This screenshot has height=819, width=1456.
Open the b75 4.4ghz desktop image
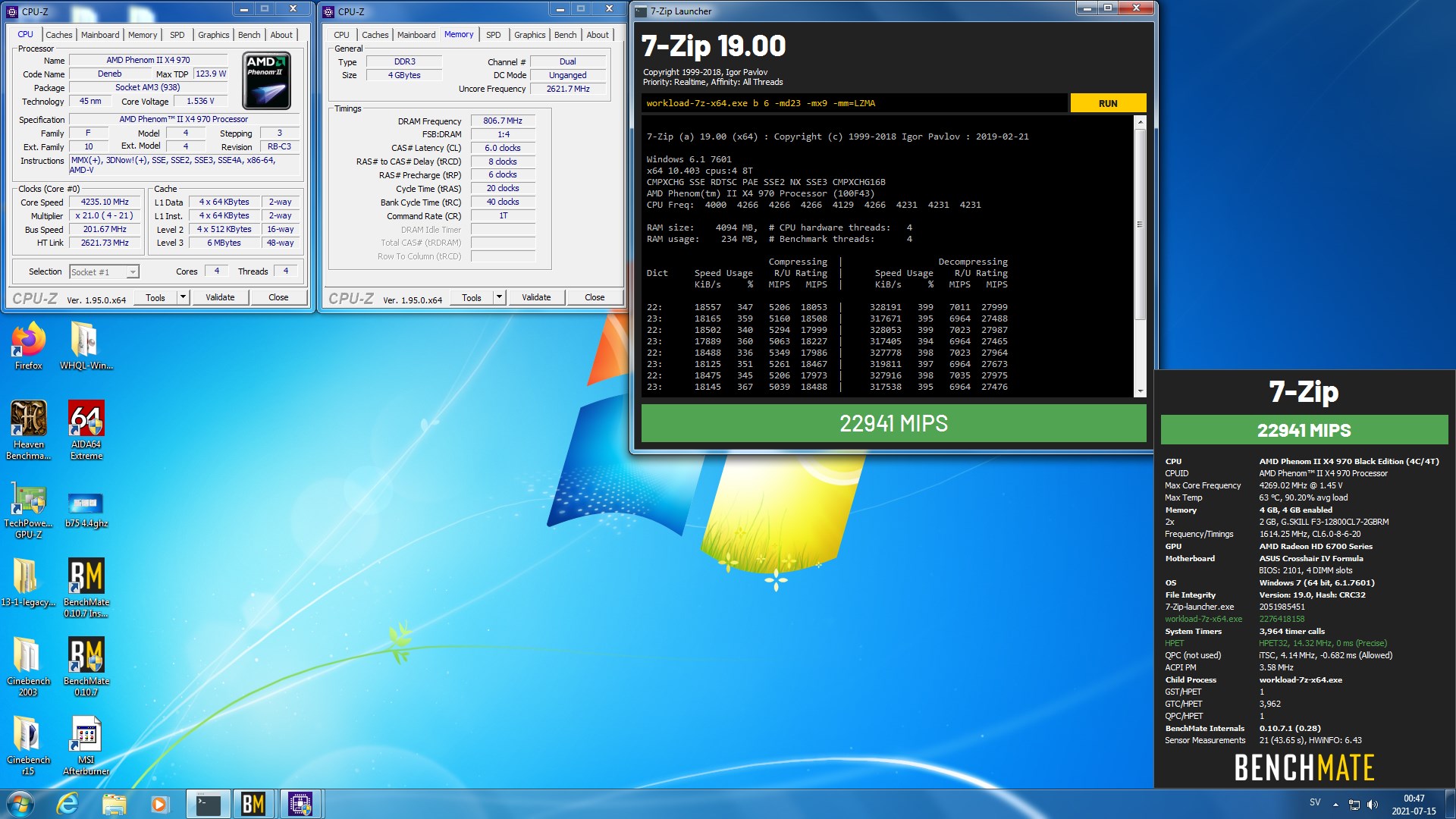(x=86, y=509)
